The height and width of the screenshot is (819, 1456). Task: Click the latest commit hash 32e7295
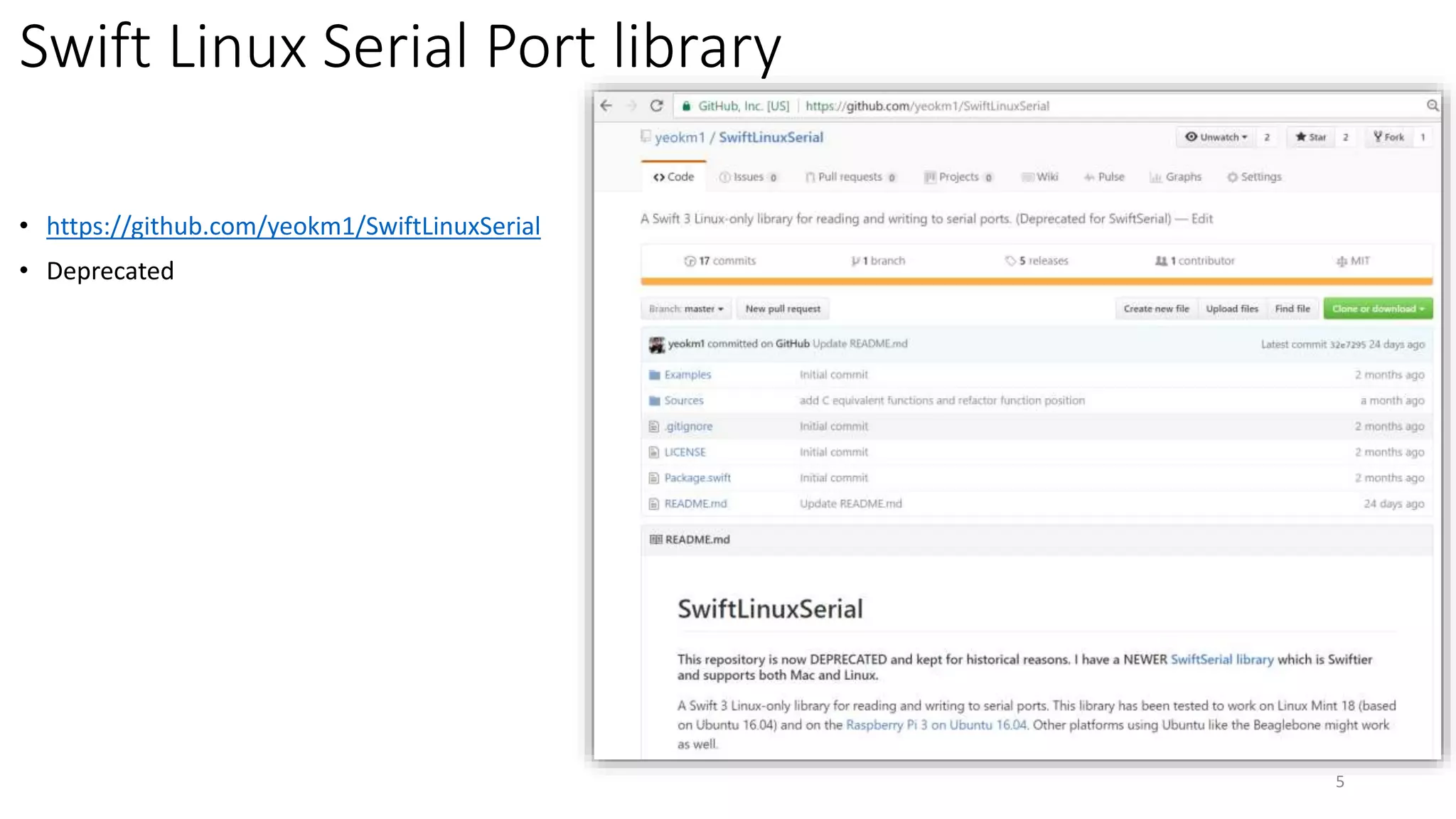tap(1347, 345)
